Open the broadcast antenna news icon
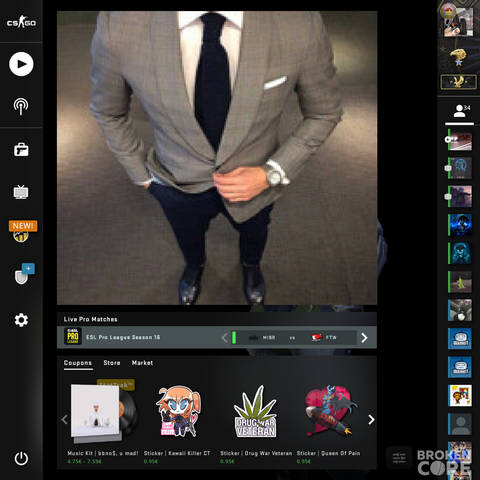This screenshot has height=480, width=480. click(x=21, y=107)
